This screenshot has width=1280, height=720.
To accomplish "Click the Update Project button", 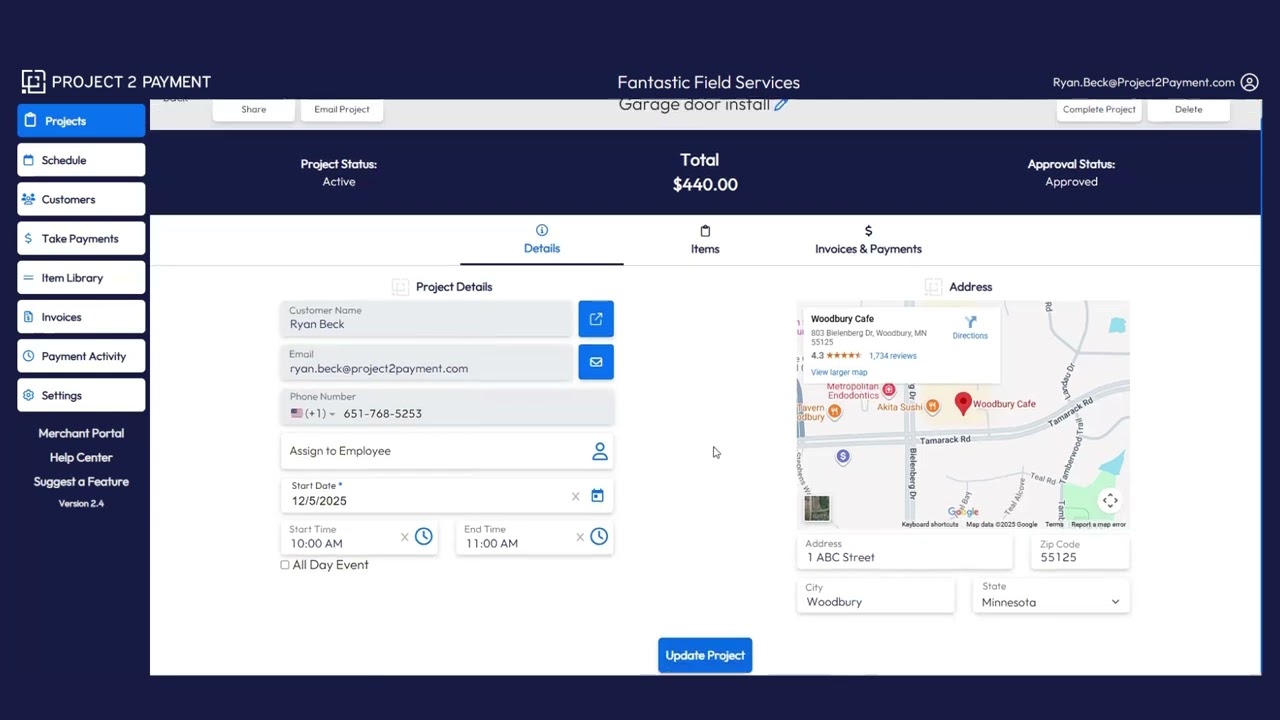I will point(705,655).
